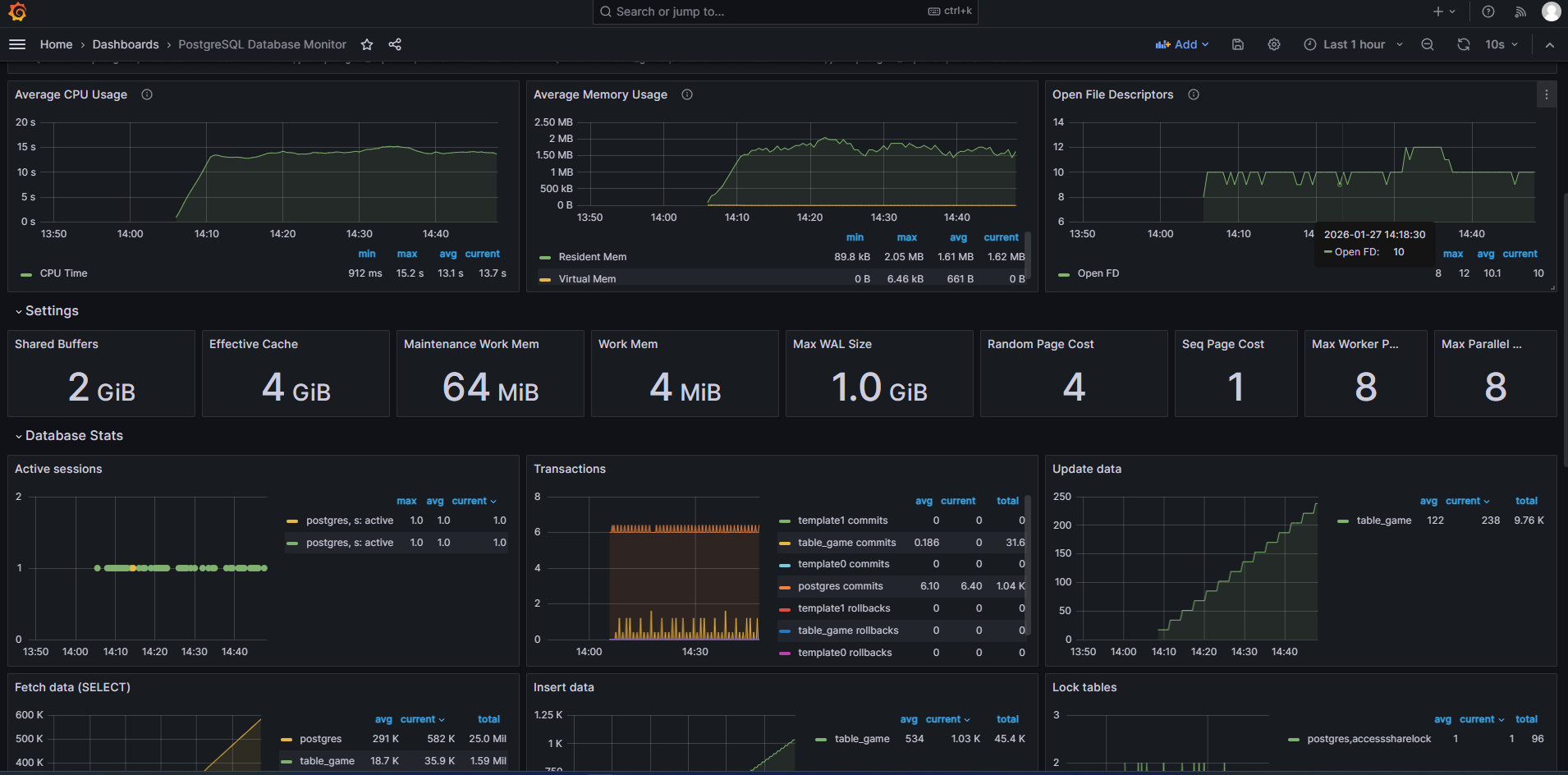The width and height of the screenshot is (1568, 775).
Task: Click the share dashboard icon
Action: [395, 44]
